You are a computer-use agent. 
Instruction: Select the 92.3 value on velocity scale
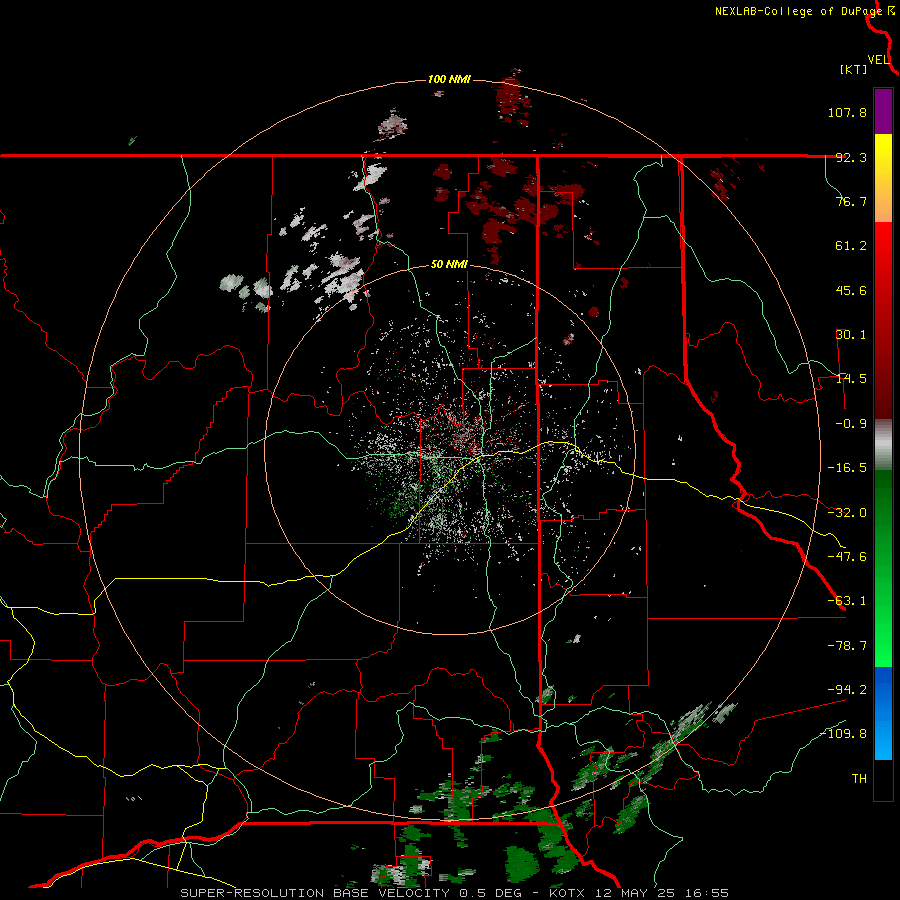pyautogui.click(x=851, y=157)
